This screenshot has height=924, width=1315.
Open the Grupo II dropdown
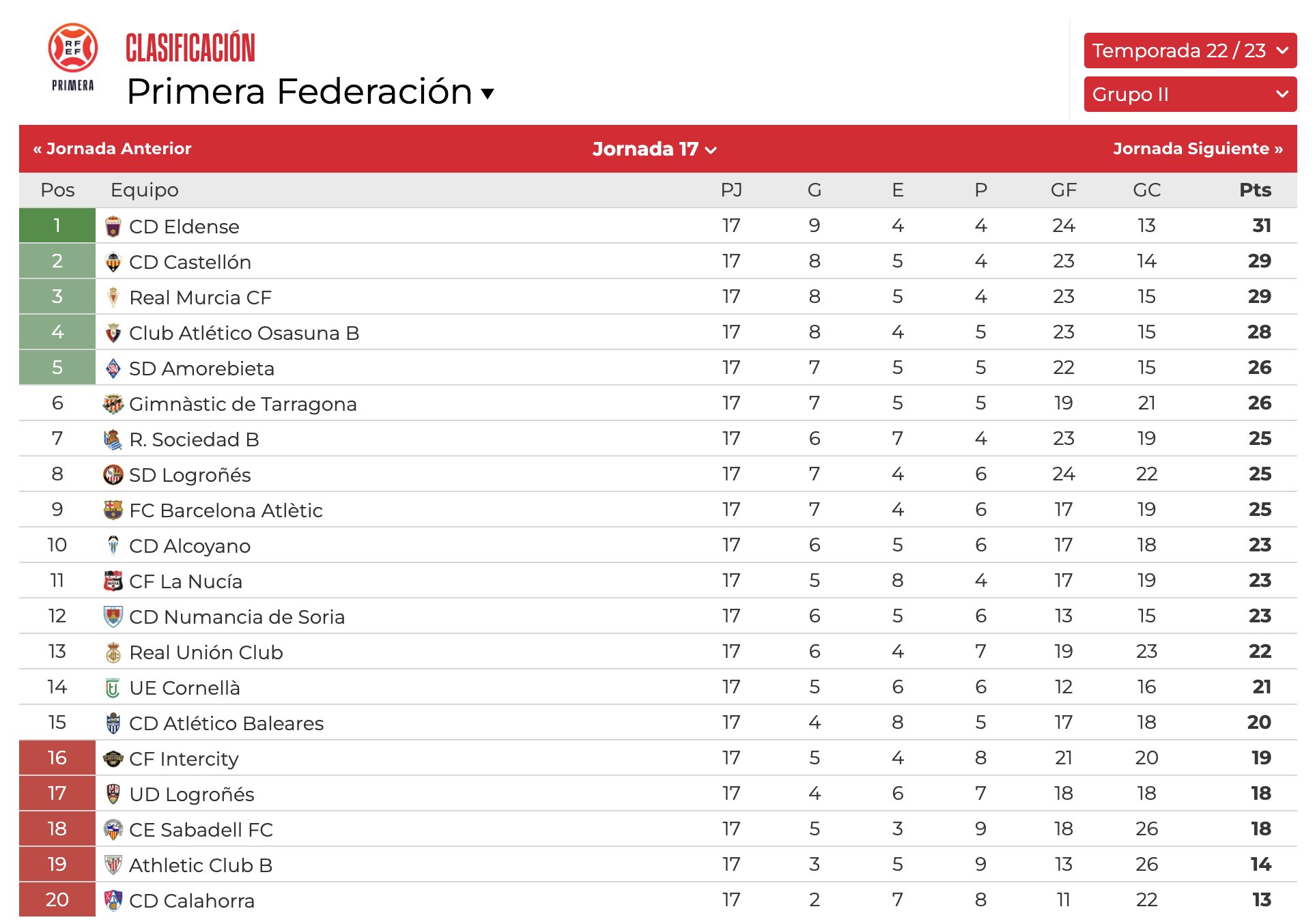[1190, 94]
